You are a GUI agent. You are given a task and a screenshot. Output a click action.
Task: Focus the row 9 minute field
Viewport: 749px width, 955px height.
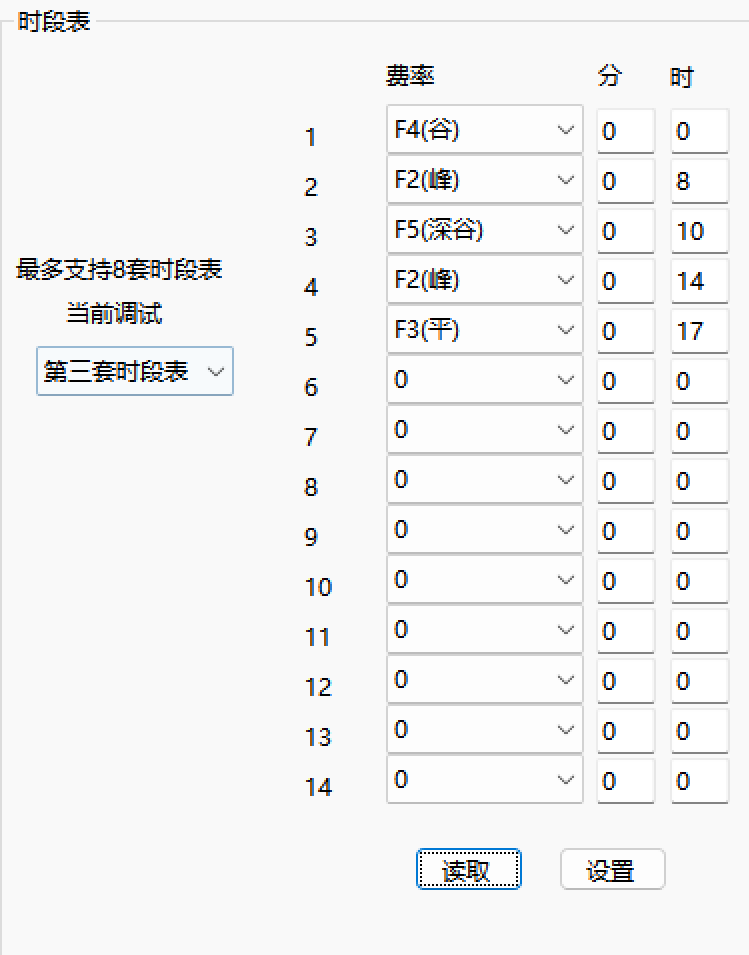(x=625, y=531)
